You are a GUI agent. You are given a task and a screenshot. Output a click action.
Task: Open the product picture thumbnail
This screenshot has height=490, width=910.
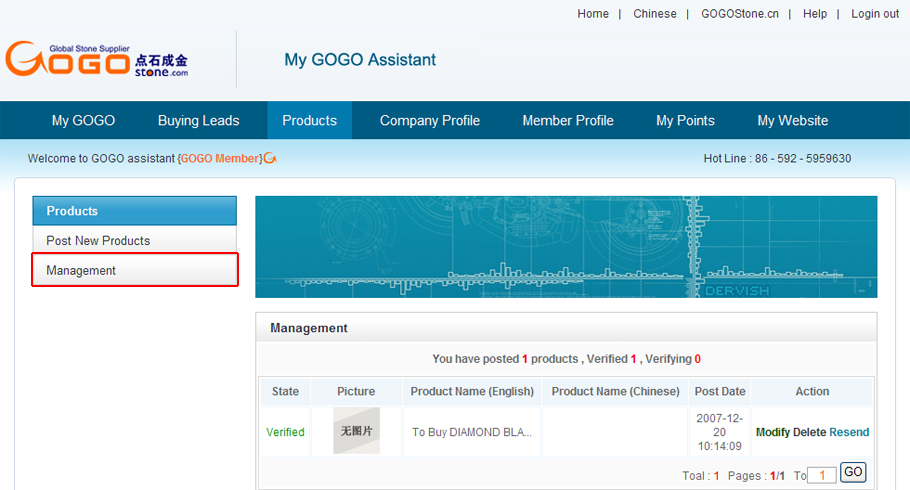click(356, 431)
